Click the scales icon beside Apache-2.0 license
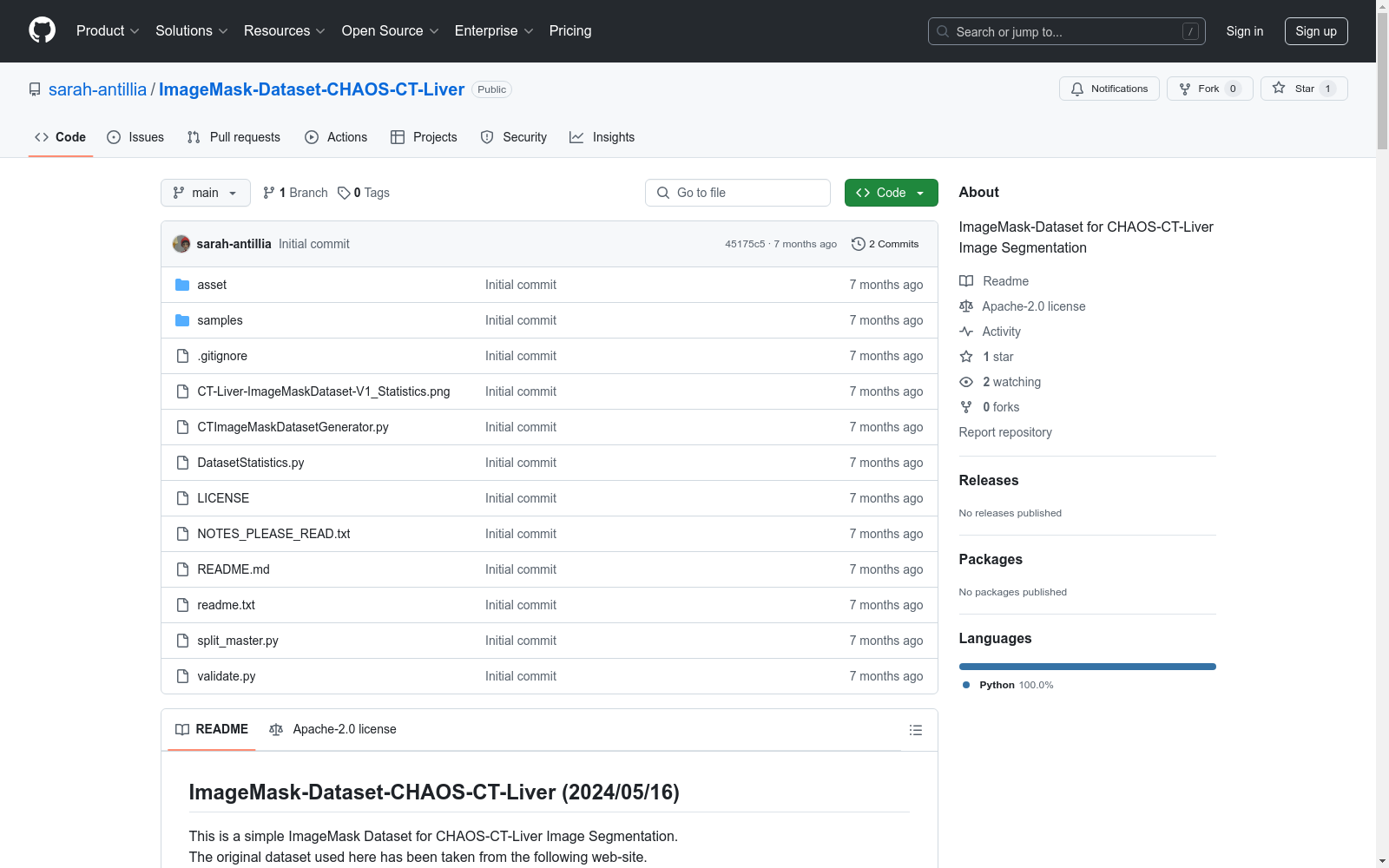Screen dimensions: 1389x868 pos(966,306)
